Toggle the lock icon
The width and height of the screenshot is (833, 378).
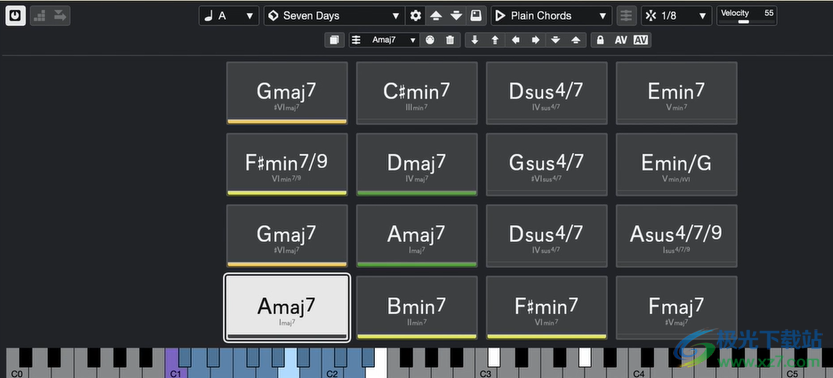600,40
